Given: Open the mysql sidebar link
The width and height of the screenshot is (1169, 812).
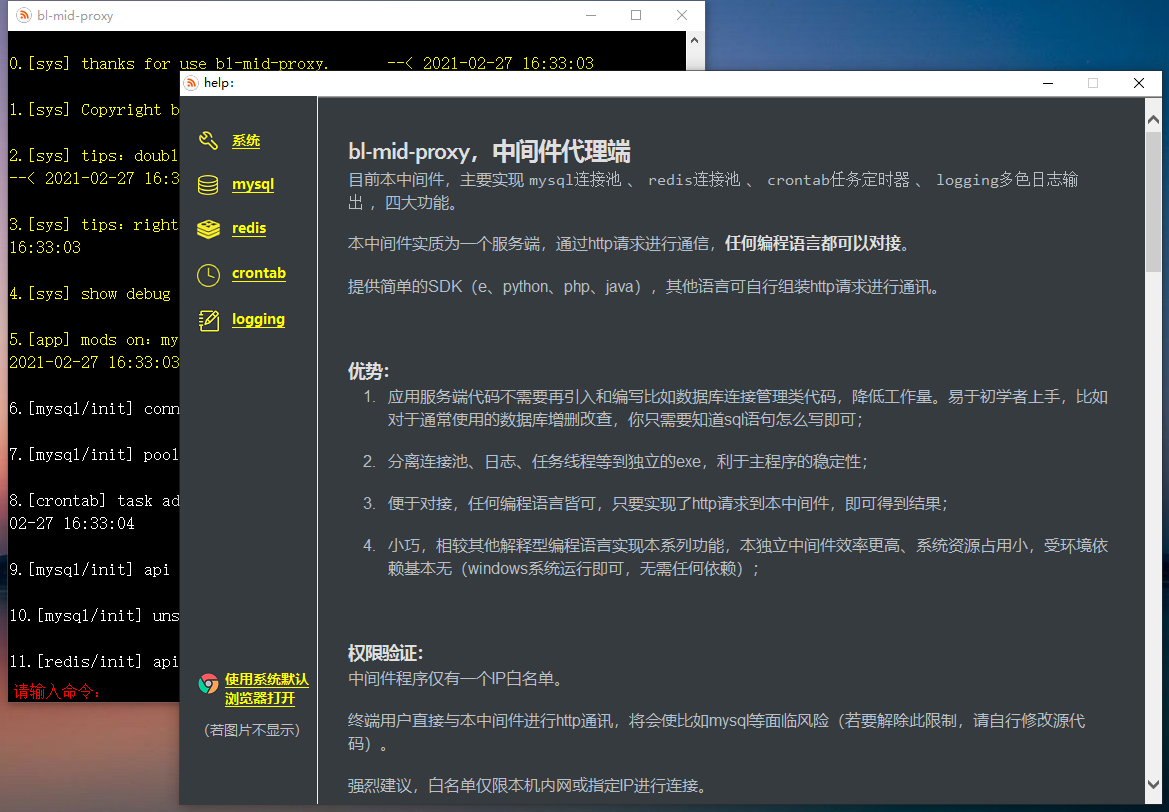Looking at the screenshot, I should [252, 184].
